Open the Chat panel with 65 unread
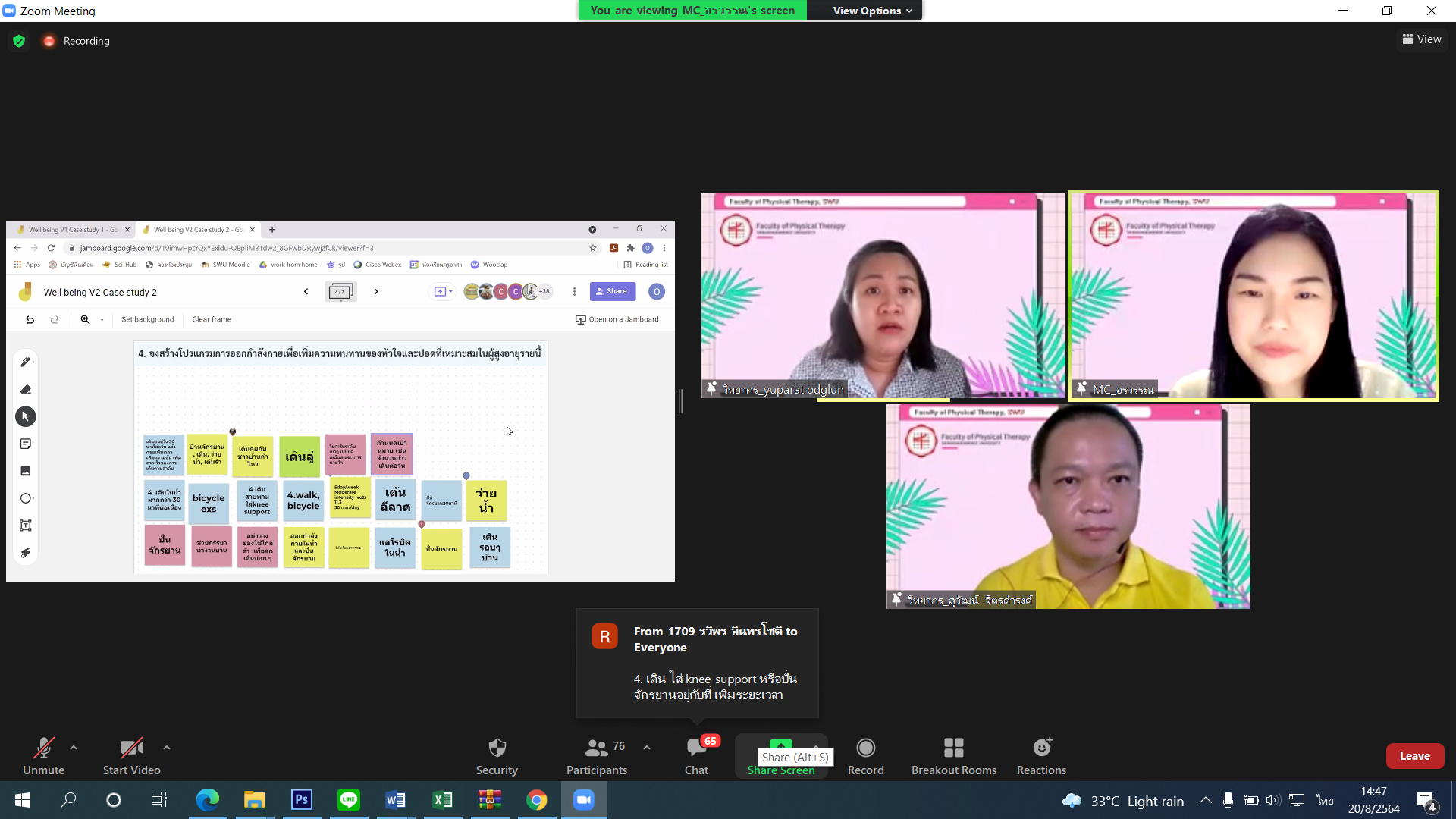The image size is (1456, 819). [x=696, y=748]
